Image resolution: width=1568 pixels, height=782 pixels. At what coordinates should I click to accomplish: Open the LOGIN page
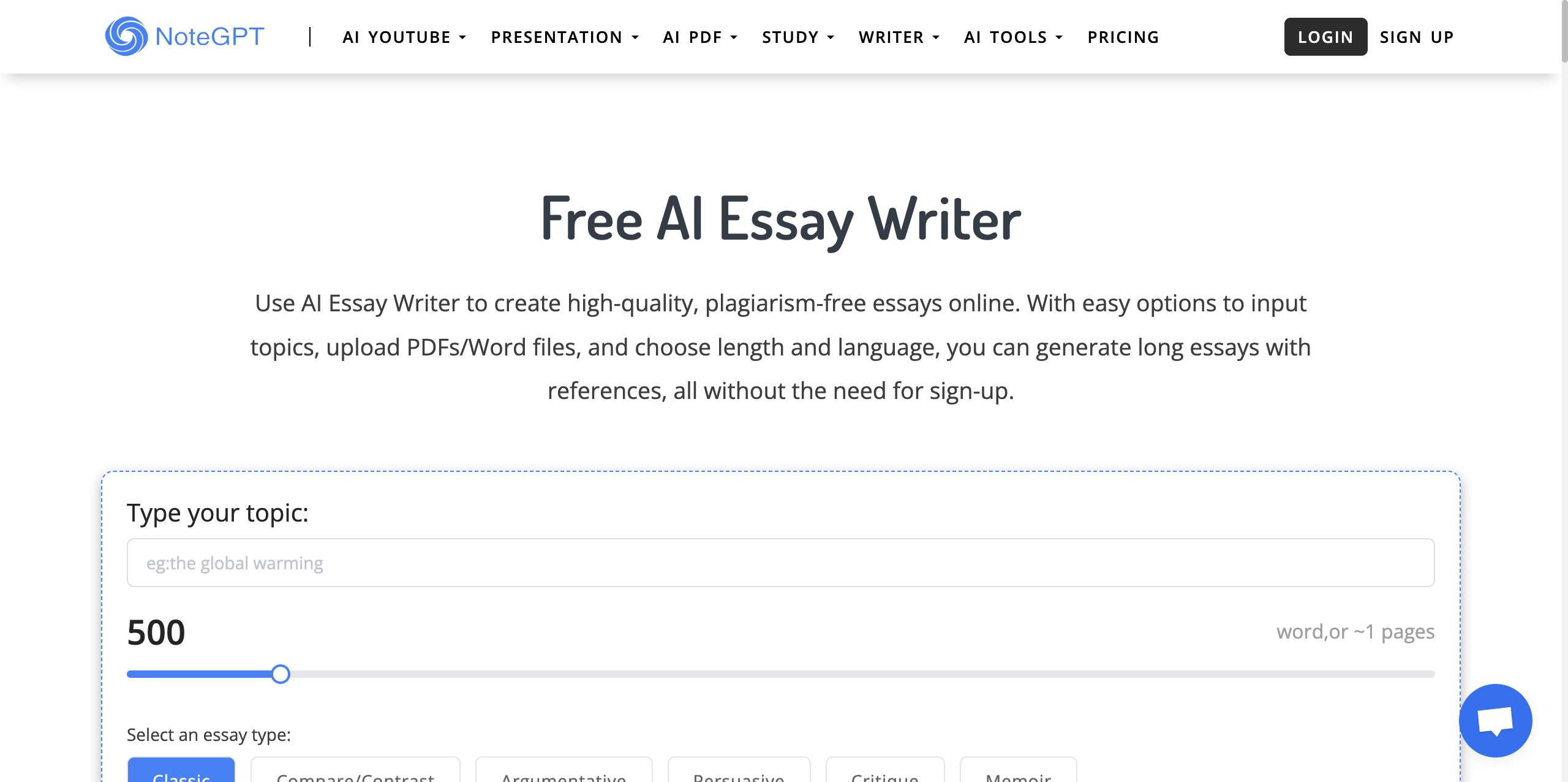(x=1325, y=37)
